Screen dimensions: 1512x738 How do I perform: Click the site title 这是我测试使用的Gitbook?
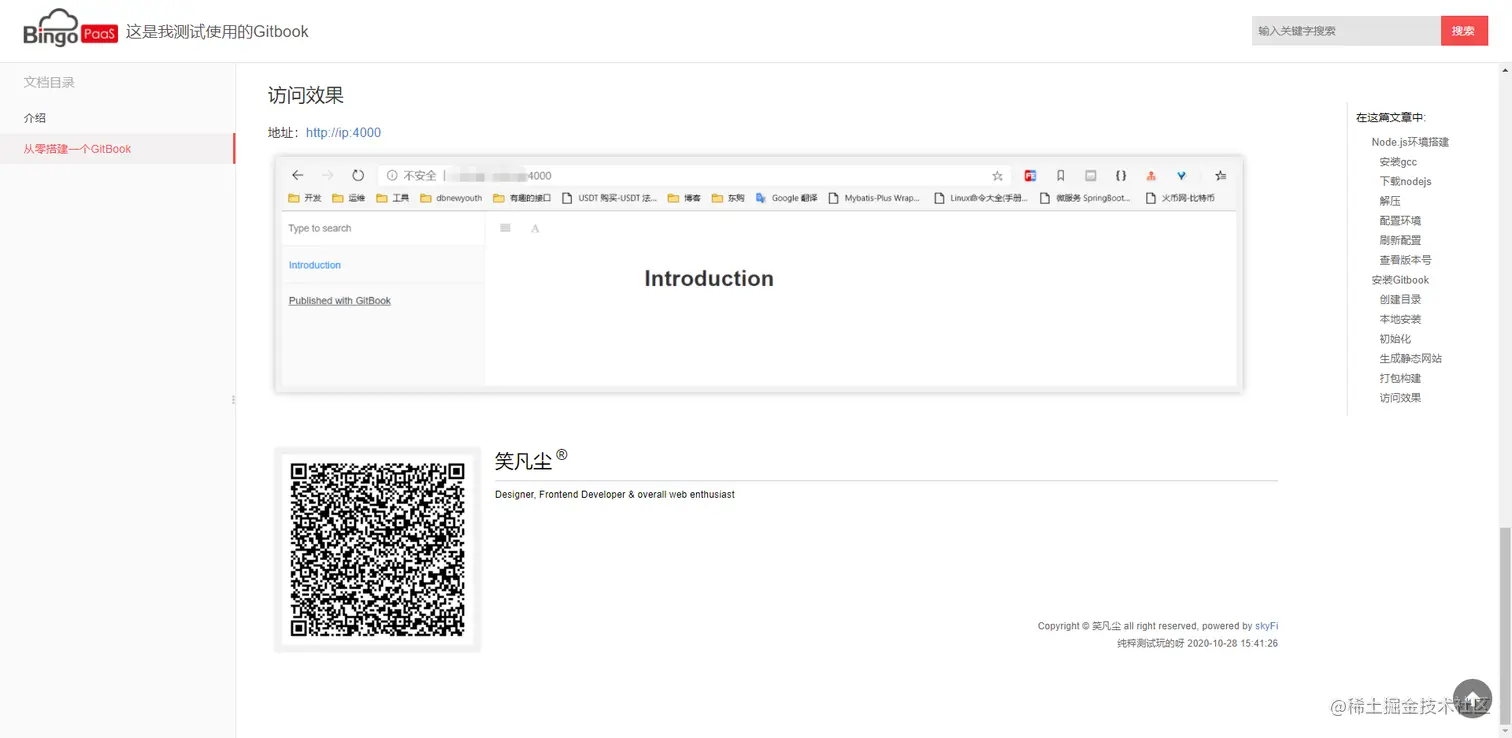[x=217, y=31]
